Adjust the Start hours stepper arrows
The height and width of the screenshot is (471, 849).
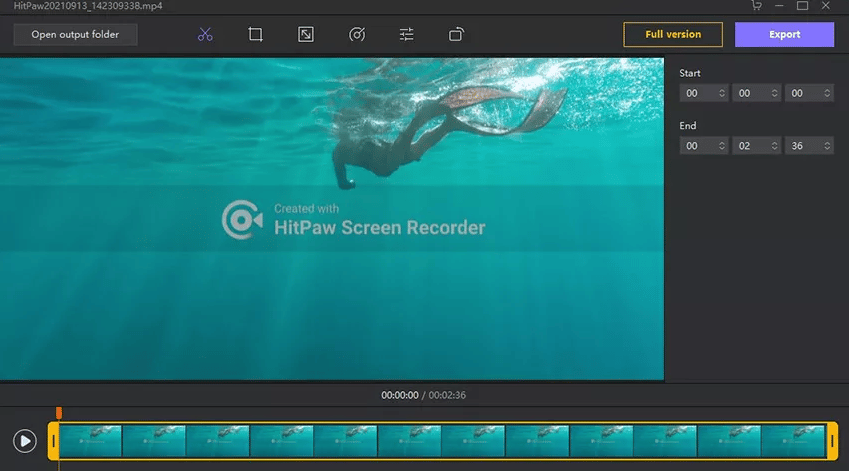(721, 93)
